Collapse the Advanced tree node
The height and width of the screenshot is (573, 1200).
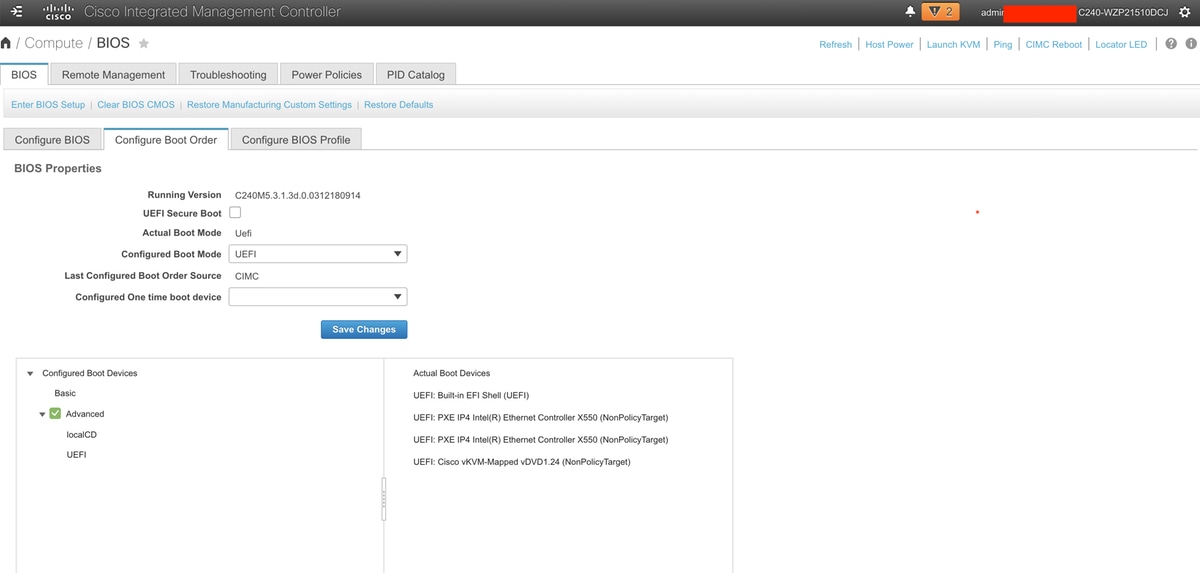pyautogui.click(x=42, y=414)
